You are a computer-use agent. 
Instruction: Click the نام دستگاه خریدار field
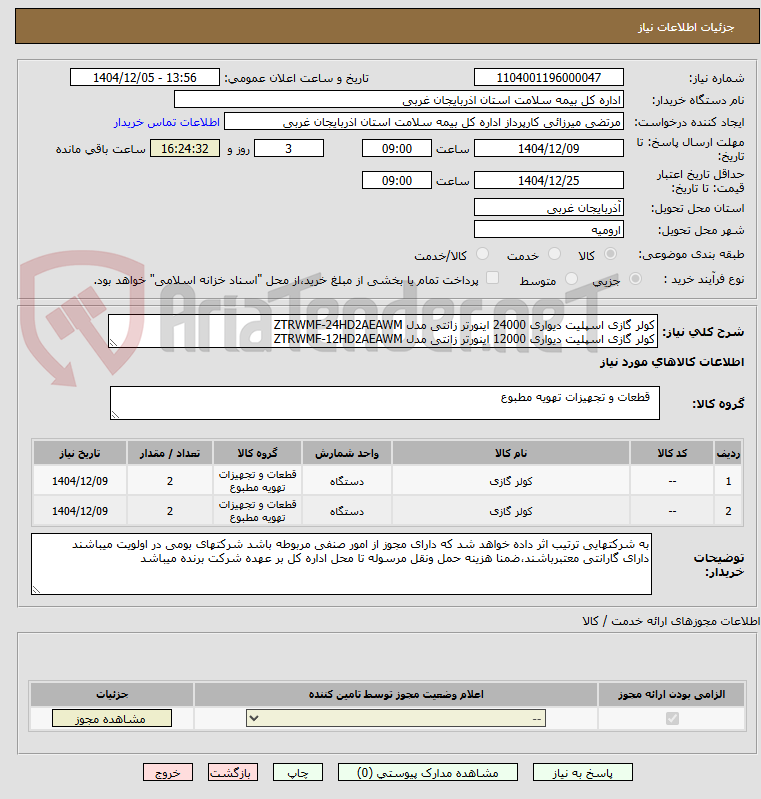pos(399,100)
